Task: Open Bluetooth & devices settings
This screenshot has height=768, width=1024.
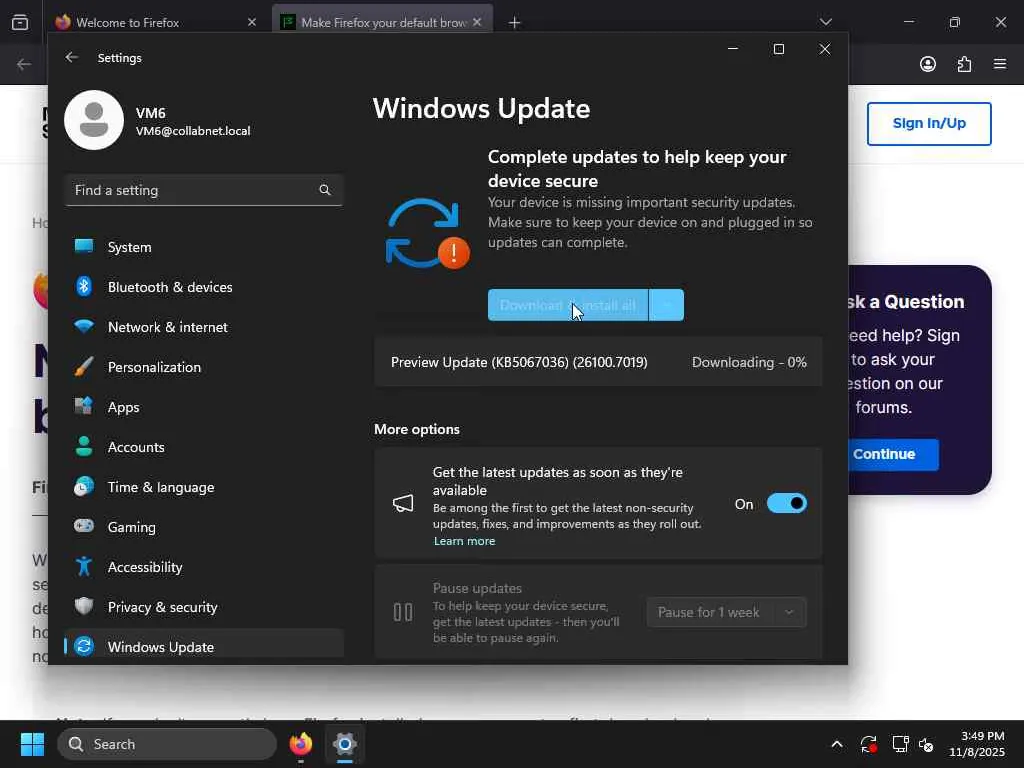Action: tap(204, 287)
